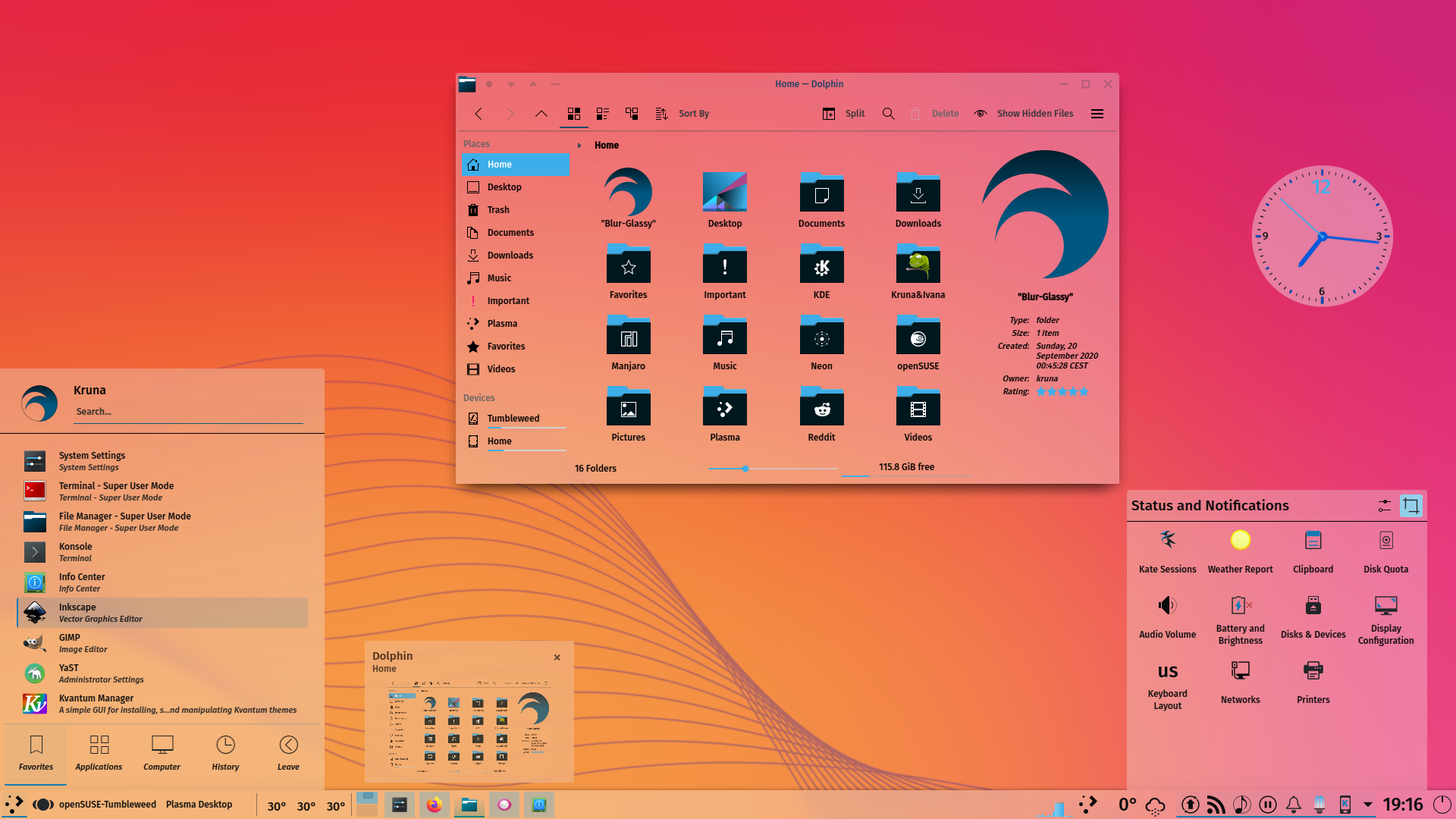Collapse system tray with taskbar arrow
The width and height of the screenshot is (1456, 819).
1368,805
